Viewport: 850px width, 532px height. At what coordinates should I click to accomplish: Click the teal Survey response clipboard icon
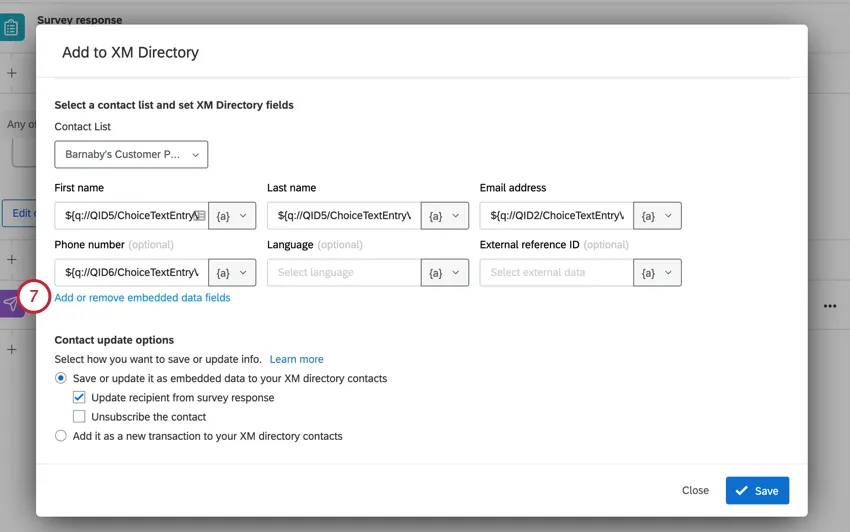coord(12,27)
